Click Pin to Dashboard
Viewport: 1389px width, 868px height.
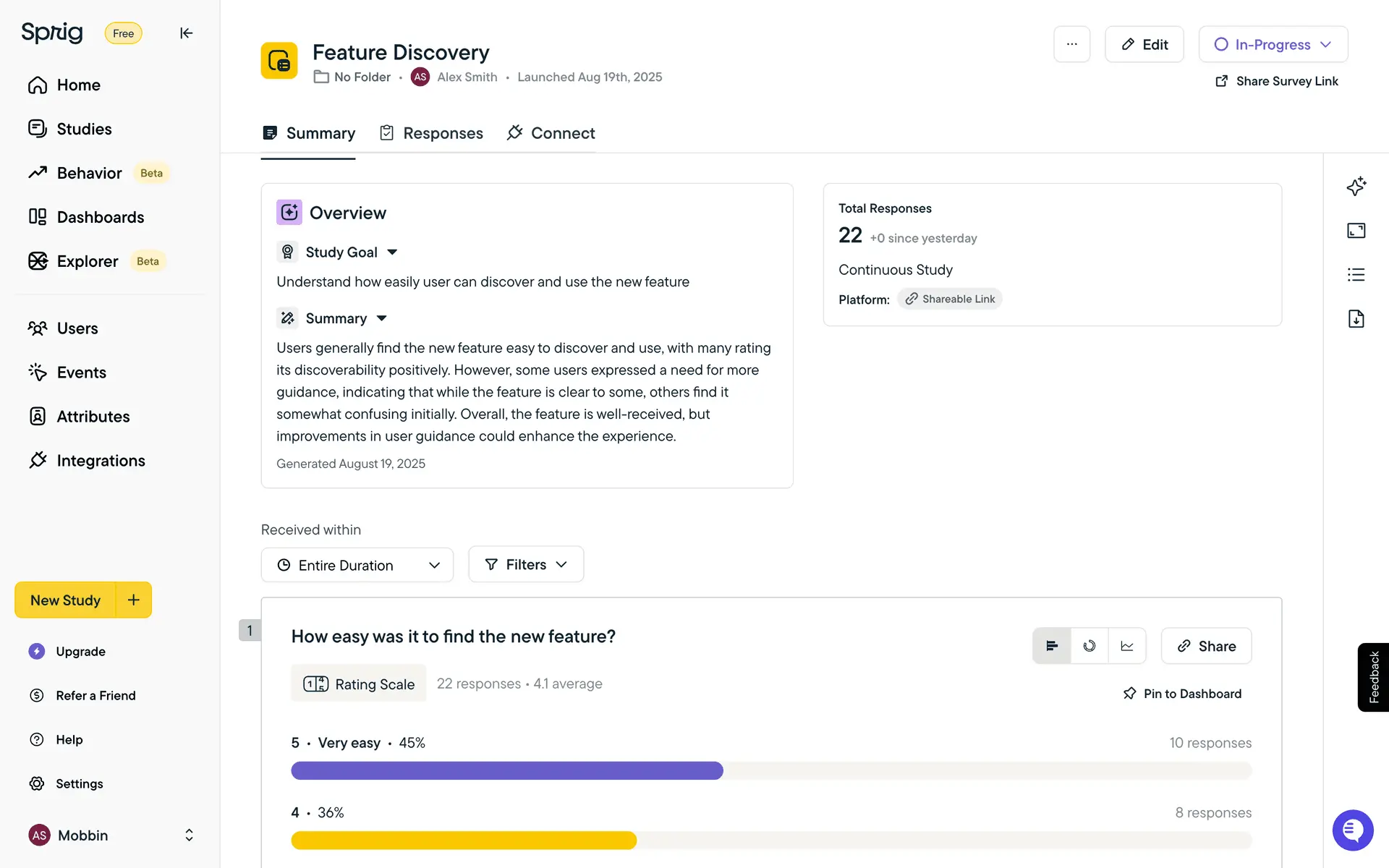tap(1182, 694)
